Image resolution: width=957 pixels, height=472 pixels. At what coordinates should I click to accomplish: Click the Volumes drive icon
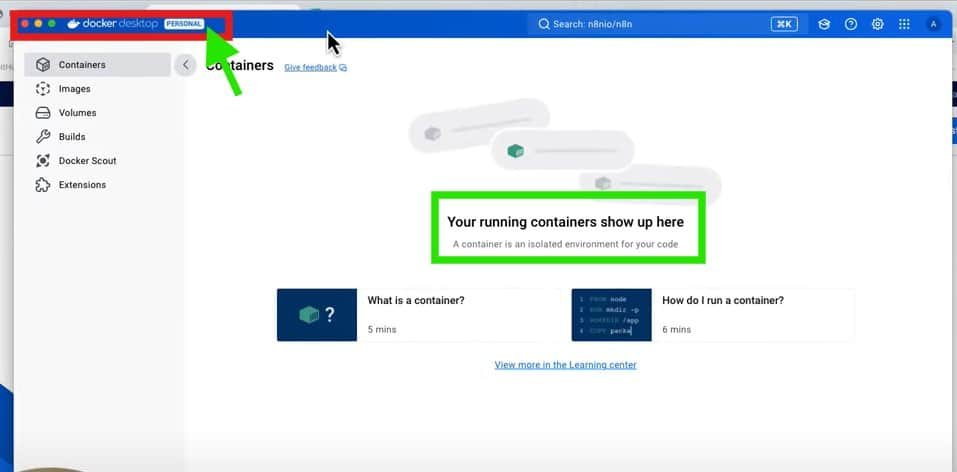pos(43,113)
